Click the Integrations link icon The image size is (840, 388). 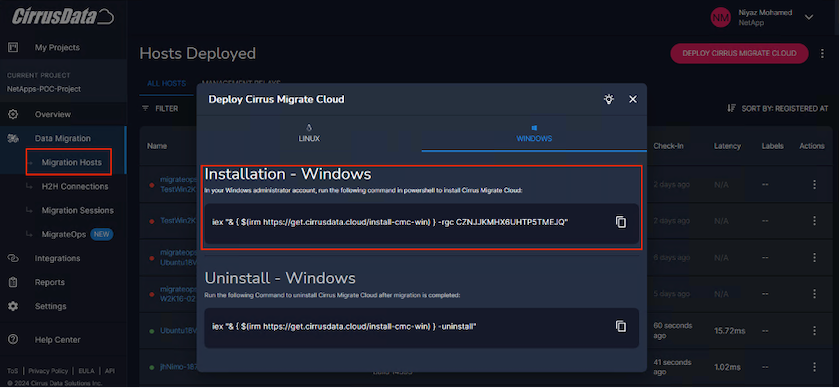13,258
